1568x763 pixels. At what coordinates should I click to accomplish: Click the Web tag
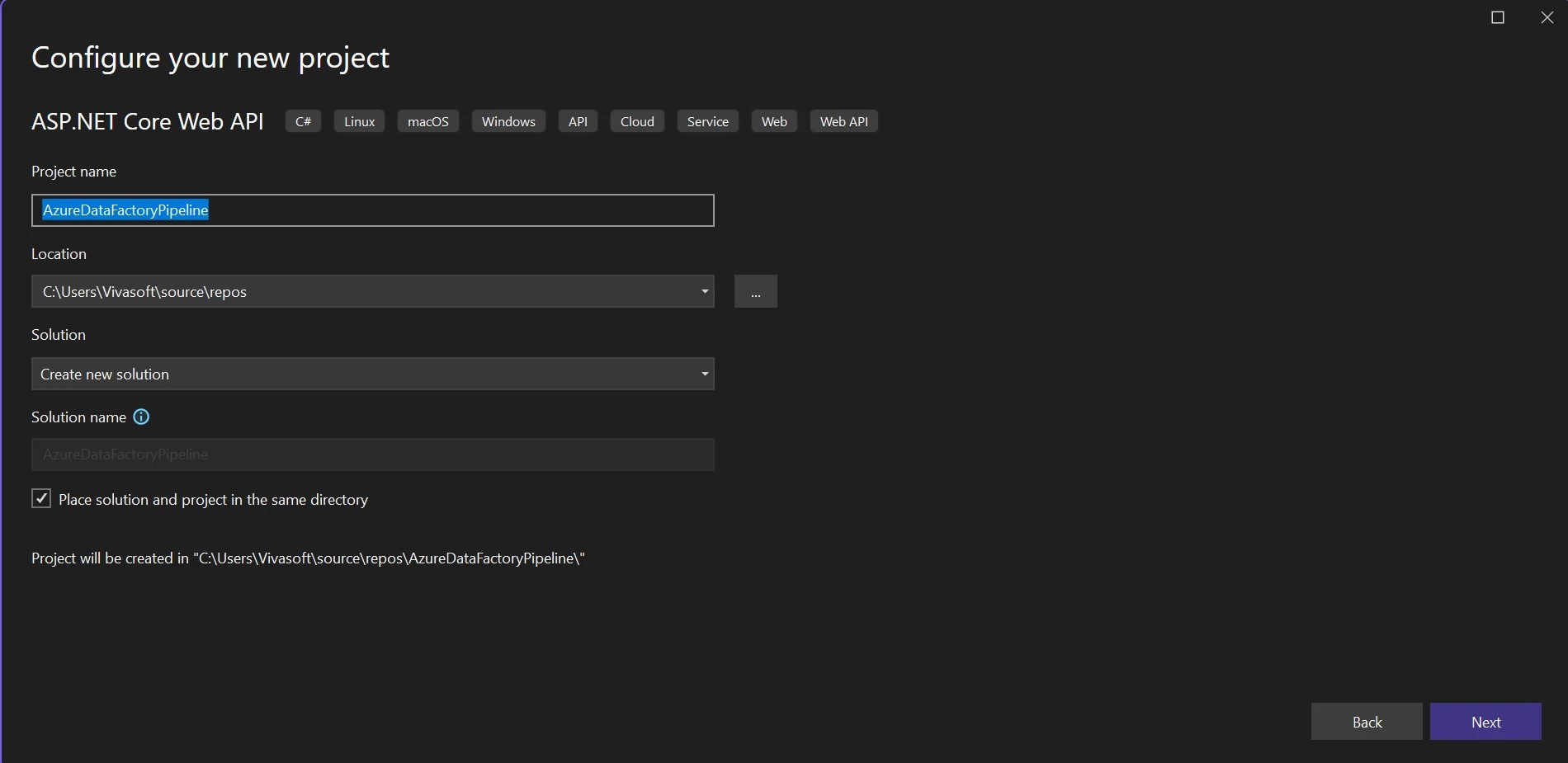[x=774, y=121]
